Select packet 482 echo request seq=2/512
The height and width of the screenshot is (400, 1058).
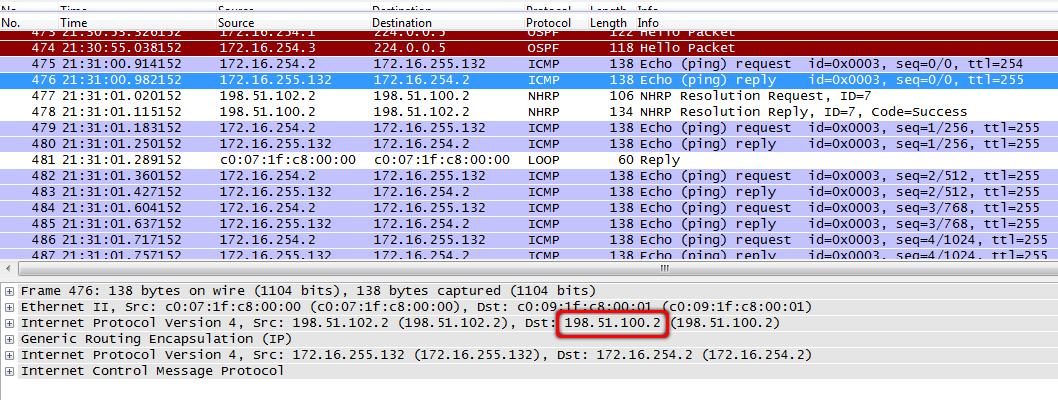(529, 175)
